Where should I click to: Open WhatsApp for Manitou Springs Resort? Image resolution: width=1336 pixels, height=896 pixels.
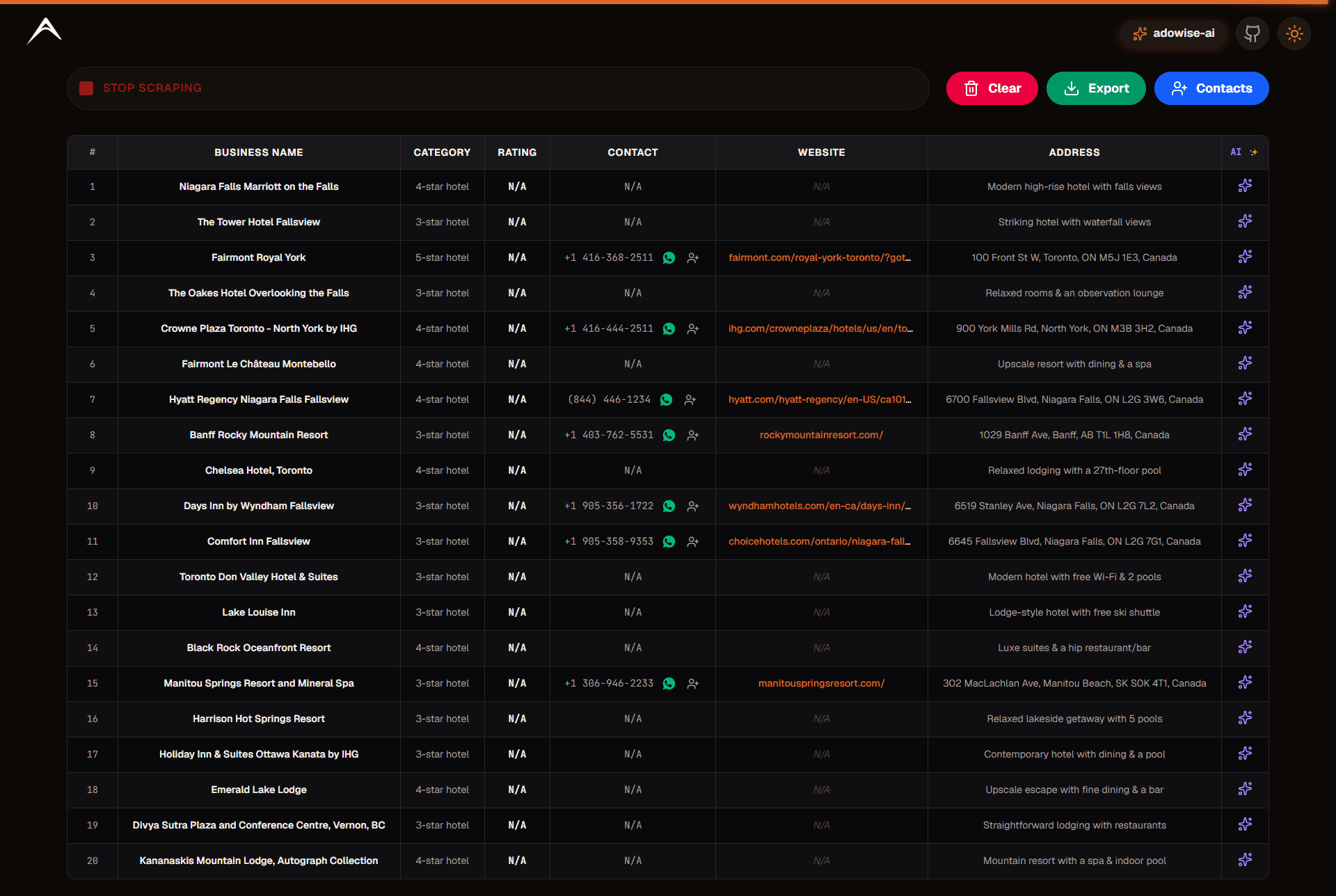[x=669, y=683]
